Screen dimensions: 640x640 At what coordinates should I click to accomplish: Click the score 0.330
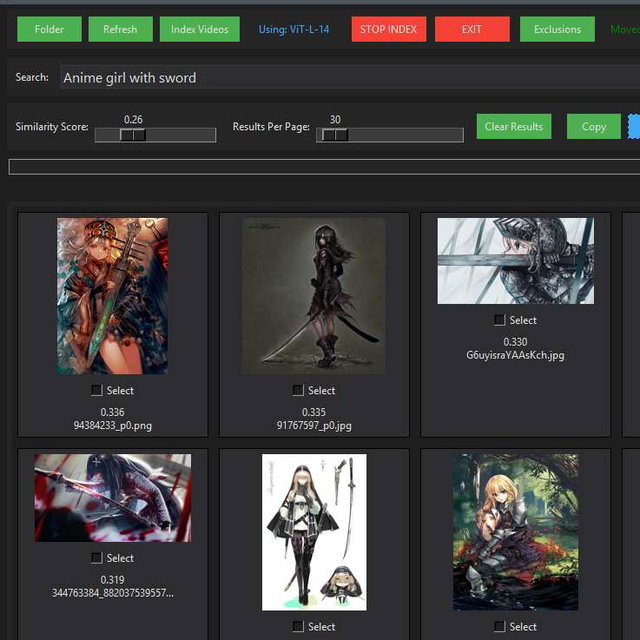point(516,342)
